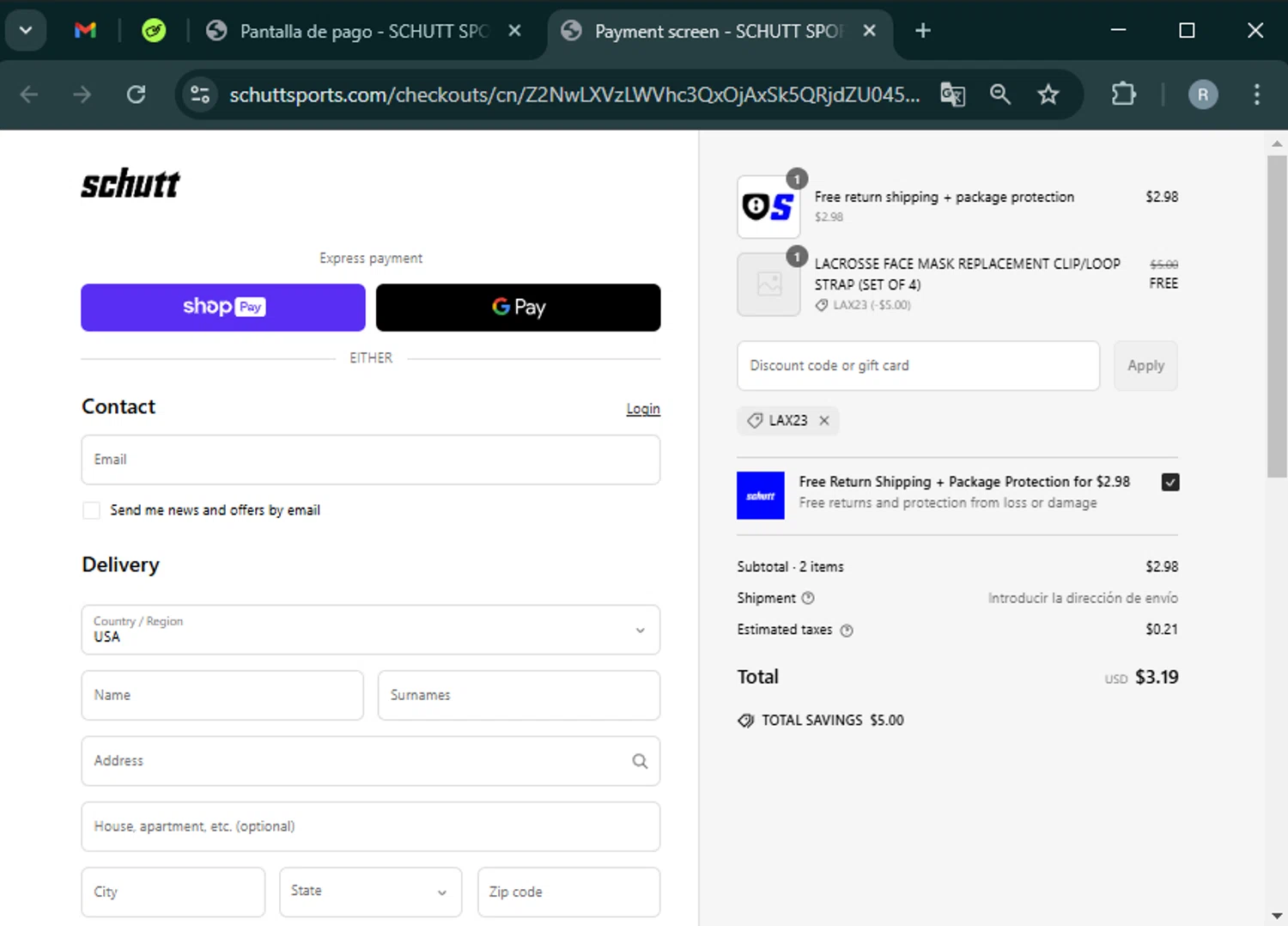Viewport: 1288px width, 926px height.
Task: Open the zoom magnifier icon
Action: click(x=1000, y=94)
